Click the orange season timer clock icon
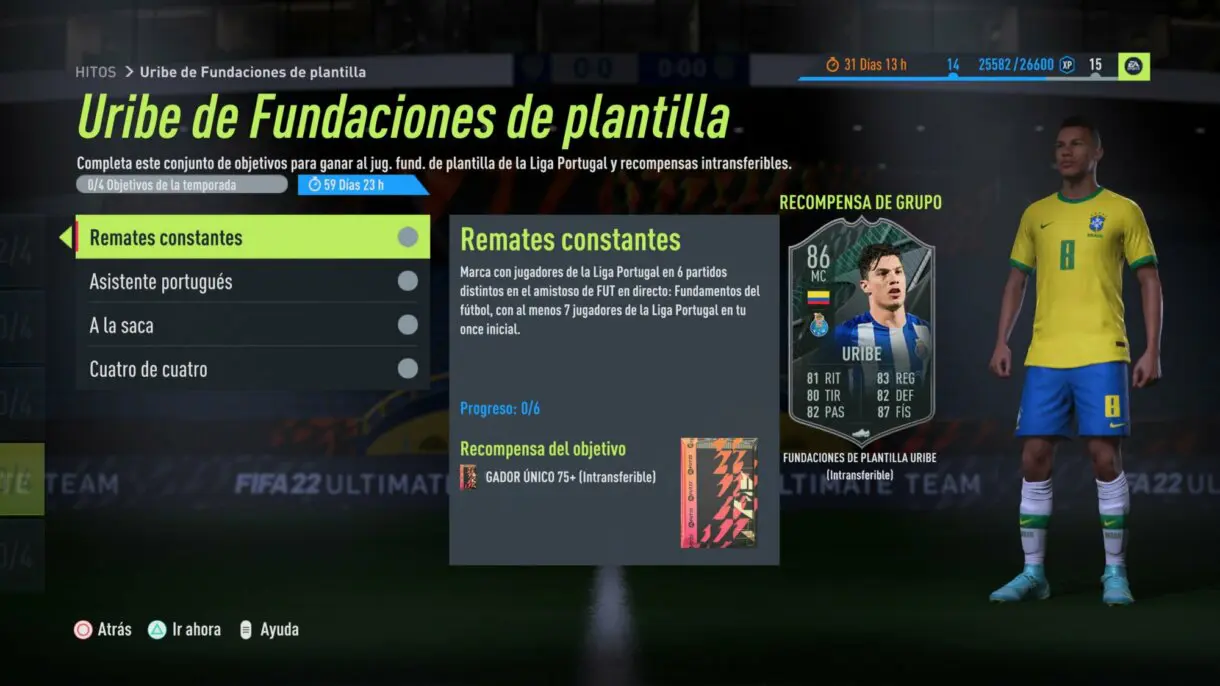1220x686 pixels. [833, 65]
